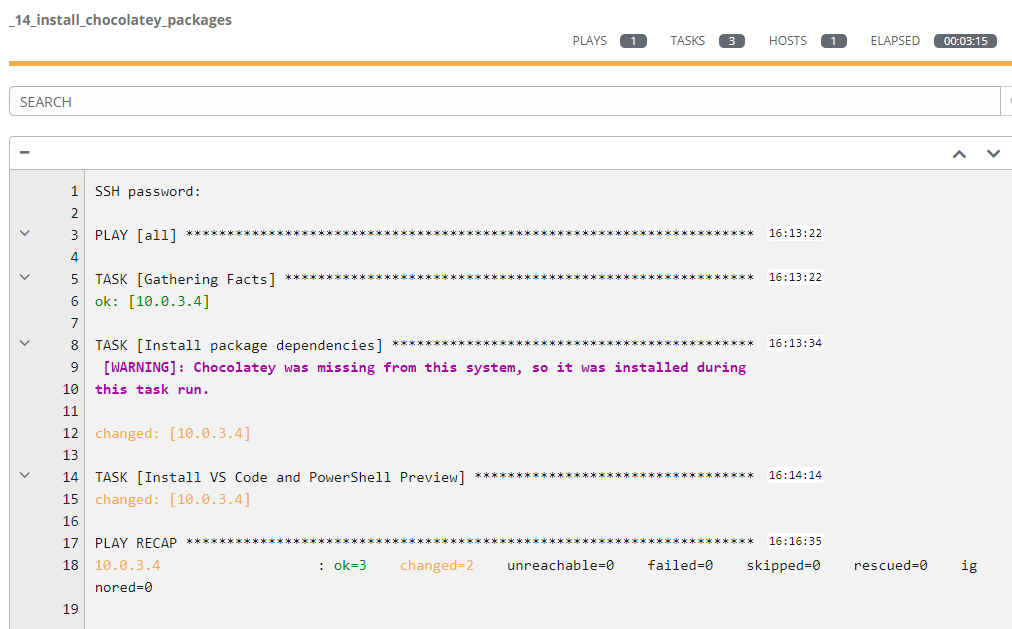This screenshot has width=1012, height=629.
Task: Collapse Install VS Code and PowerShell Preview task
Action: [x=25, y=475]
